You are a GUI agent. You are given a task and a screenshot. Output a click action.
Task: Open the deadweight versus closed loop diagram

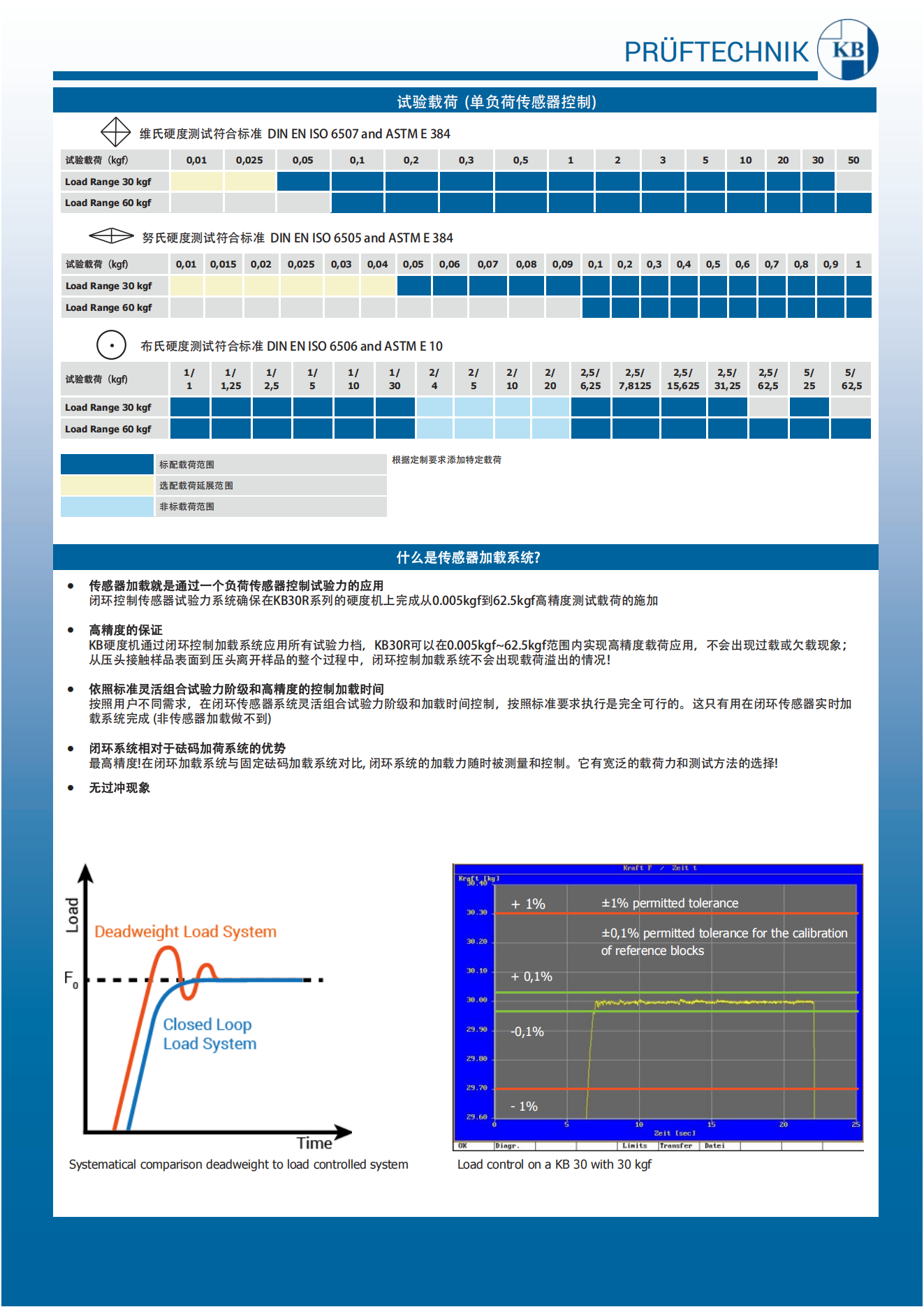pos(210,1006)
